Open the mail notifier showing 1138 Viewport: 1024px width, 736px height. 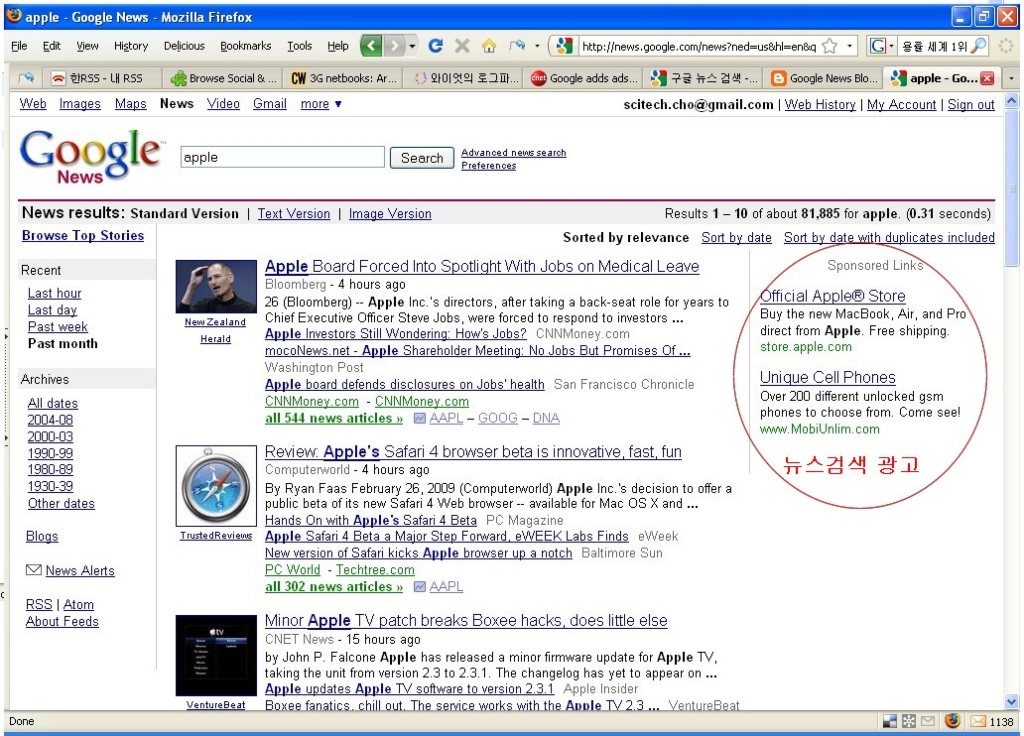click(x=992, y=721)
